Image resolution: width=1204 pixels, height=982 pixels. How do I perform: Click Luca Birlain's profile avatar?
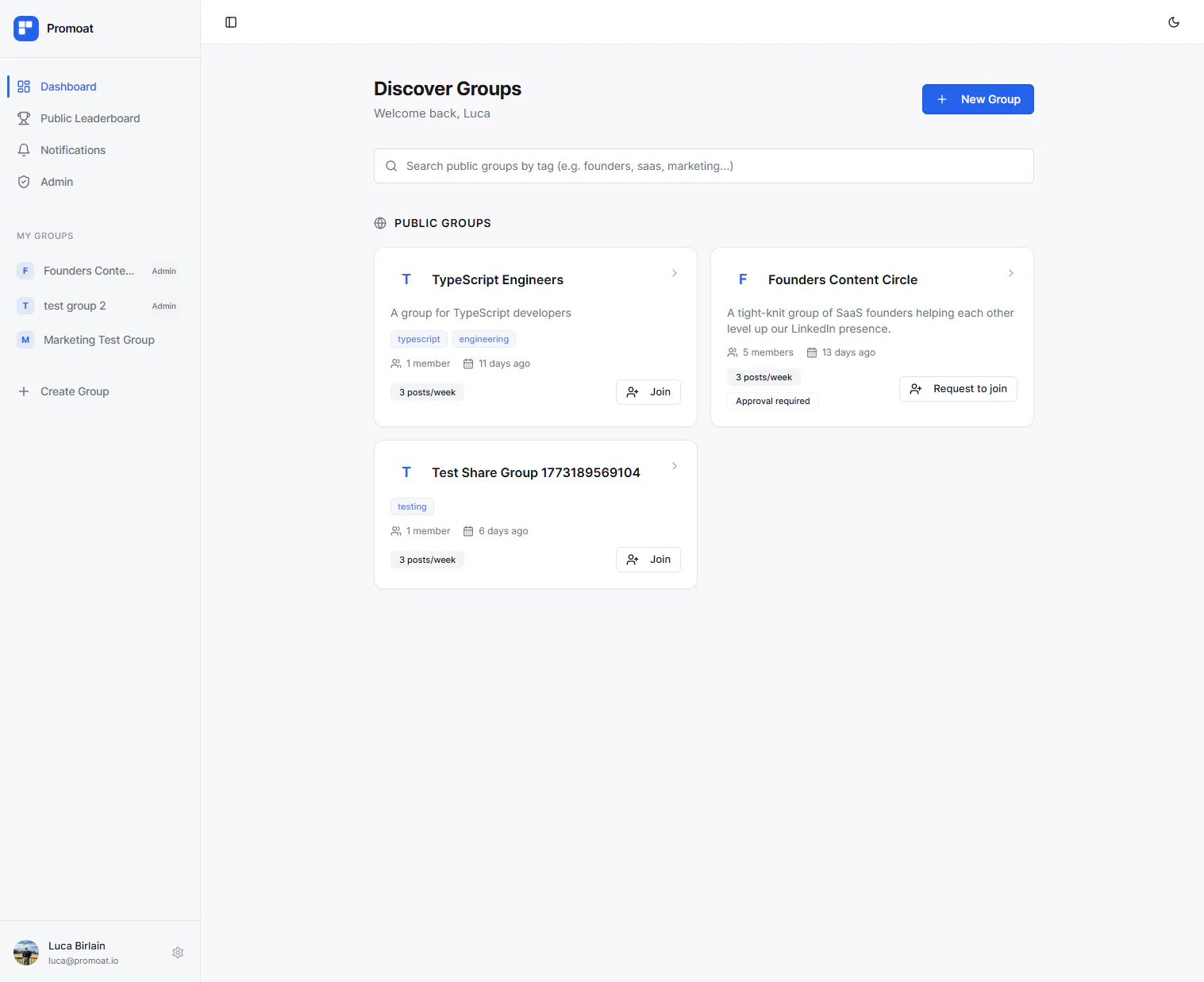(26, 953)
